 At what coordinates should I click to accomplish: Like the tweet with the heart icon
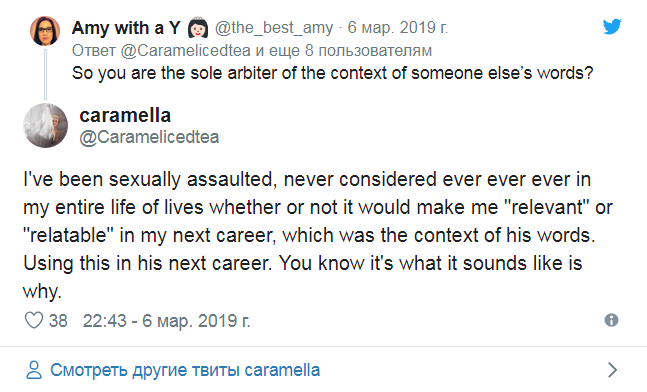[x=34, y=320]
